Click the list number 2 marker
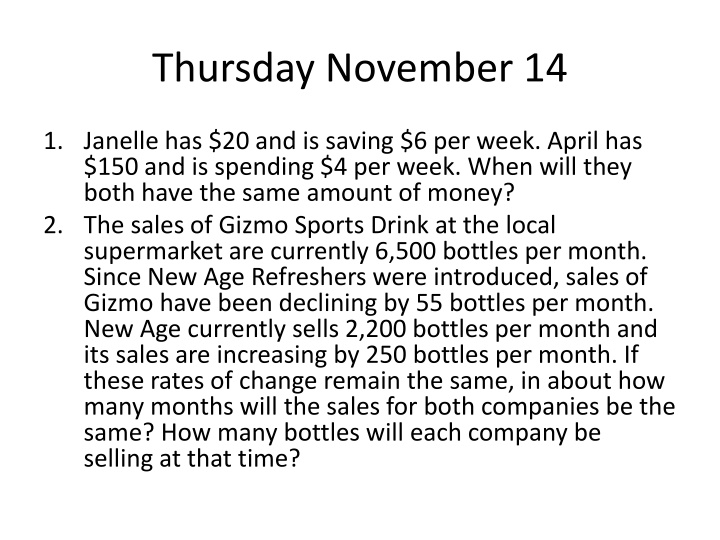The image size is (720, 540). pyautogui.click(x=53, y=225)
